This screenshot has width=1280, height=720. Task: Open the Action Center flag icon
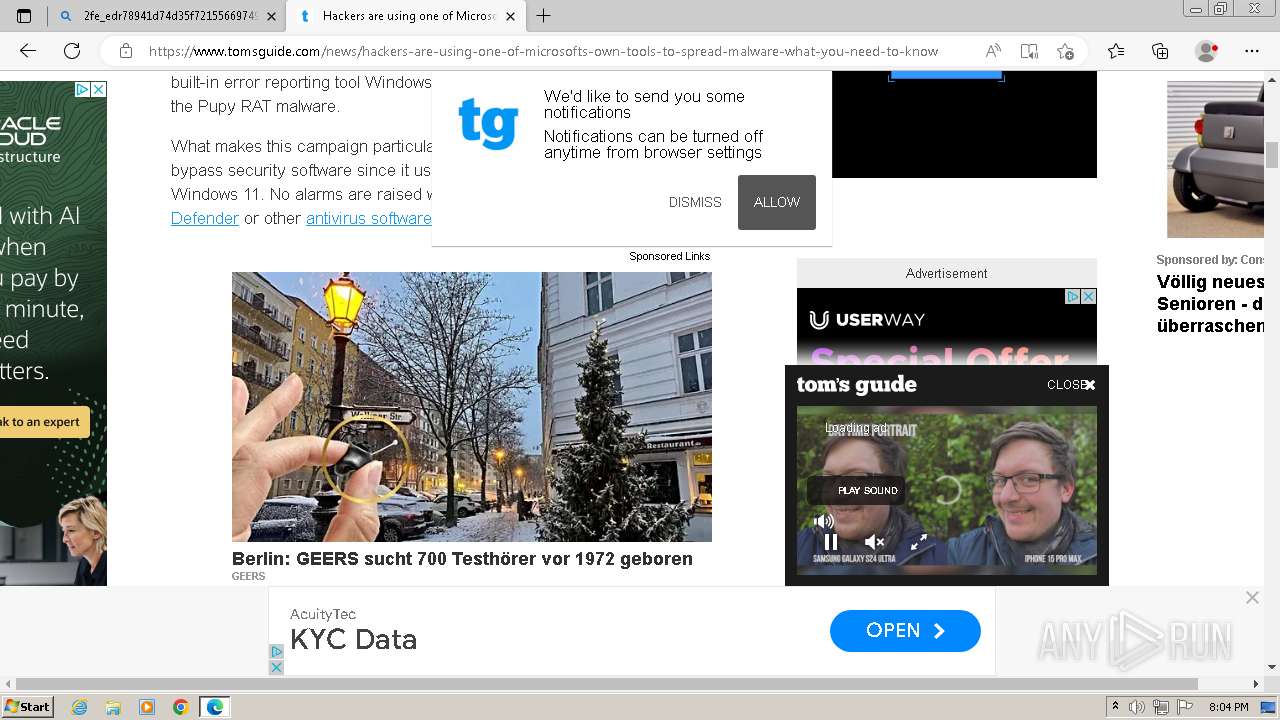(1186, 707)
